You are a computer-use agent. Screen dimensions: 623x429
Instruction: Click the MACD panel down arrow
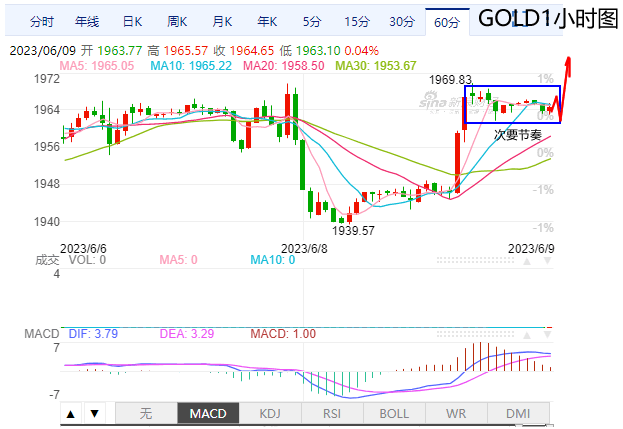547,335
